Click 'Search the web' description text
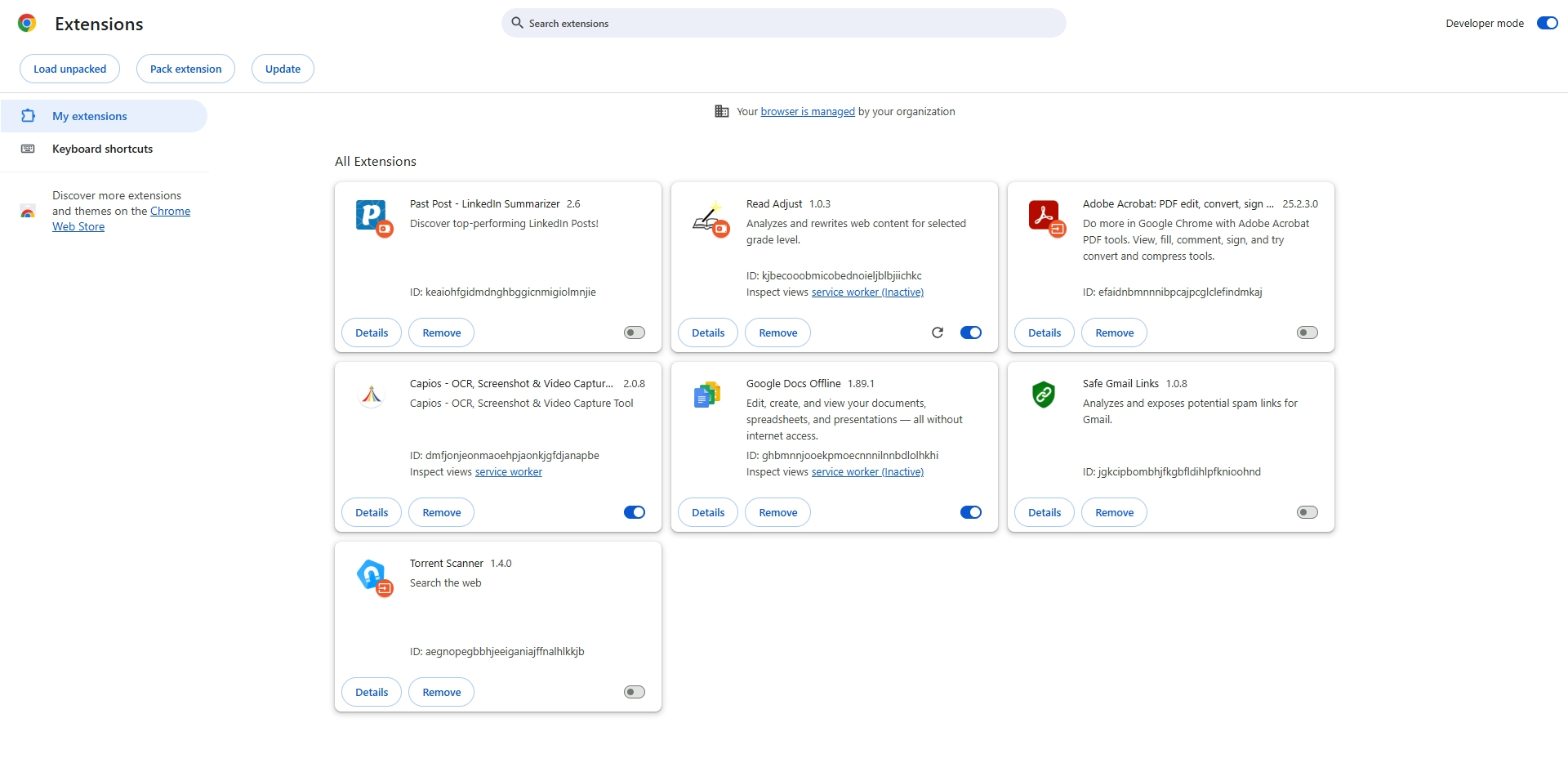Viewport: 1568px width, 772px height. click(446, 583)
